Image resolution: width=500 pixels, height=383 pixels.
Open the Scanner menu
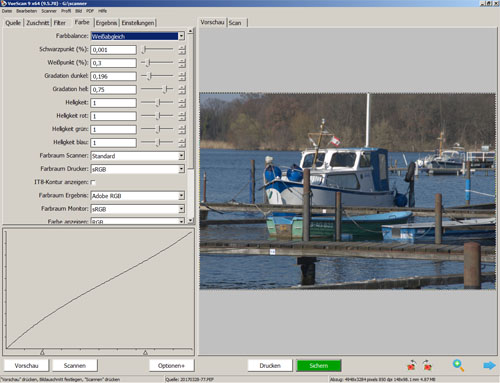49,11
